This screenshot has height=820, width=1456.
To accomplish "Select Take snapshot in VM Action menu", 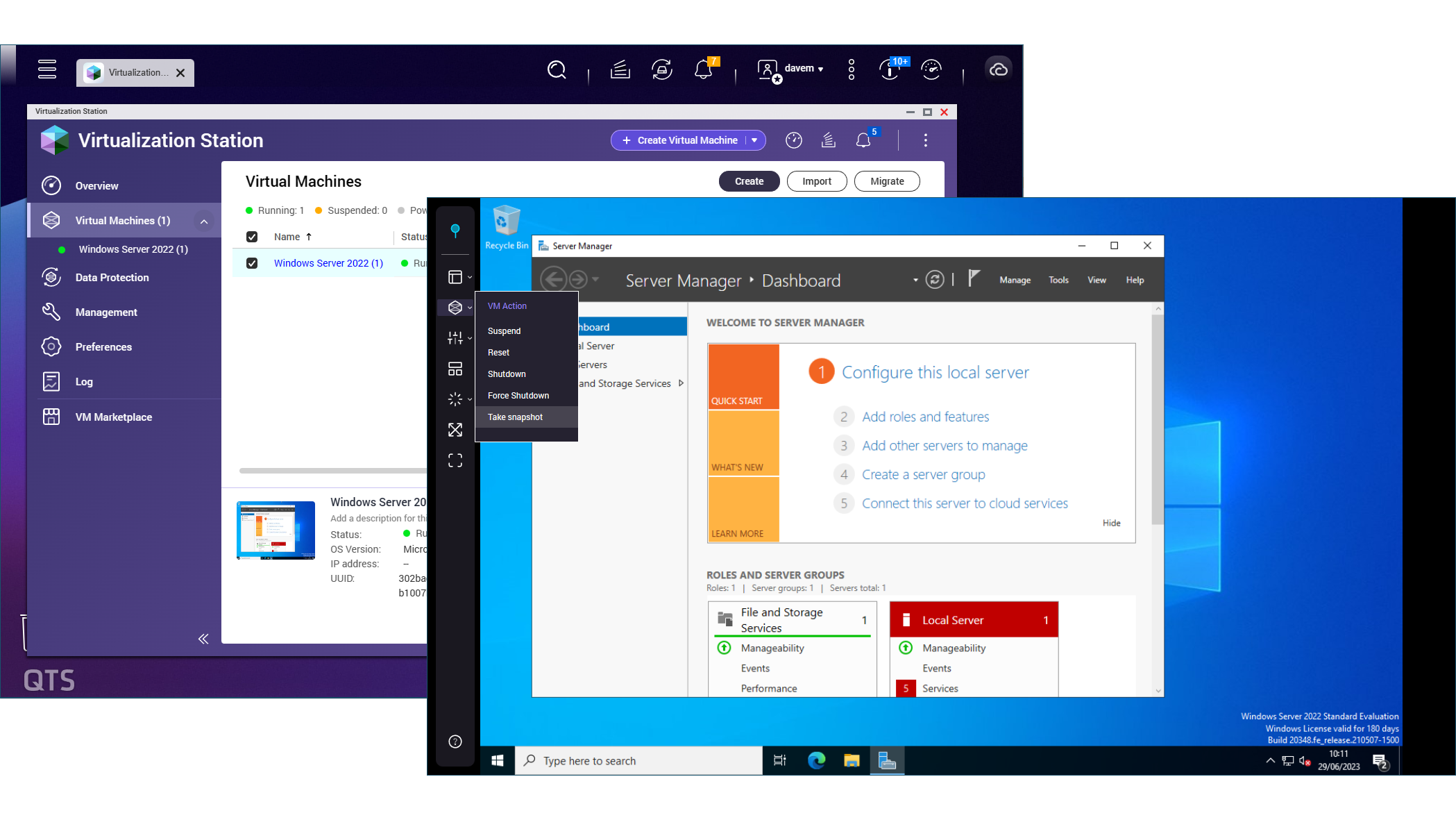I will click(526, 417).
